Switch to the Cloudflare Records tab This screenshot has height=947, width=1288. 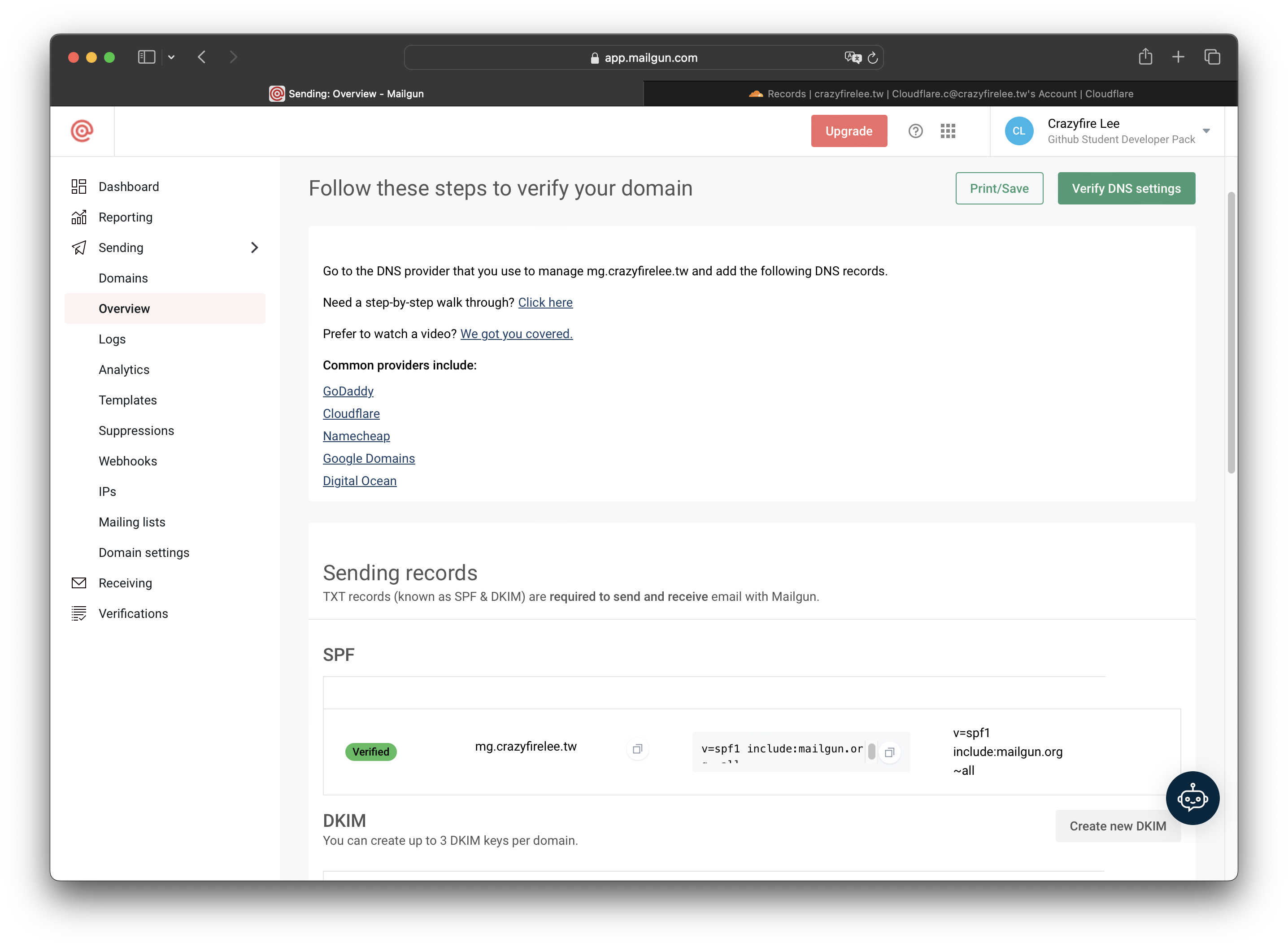(940, 94)
